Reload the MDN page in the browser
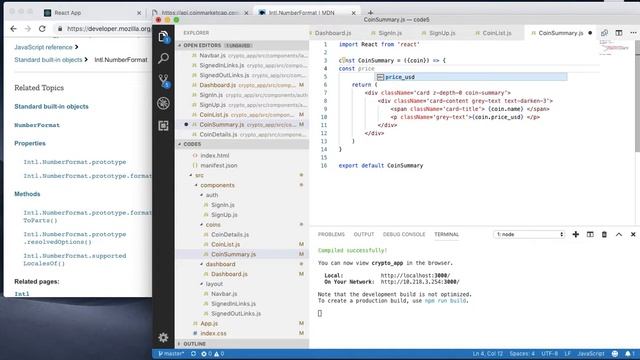 (42, 29)
